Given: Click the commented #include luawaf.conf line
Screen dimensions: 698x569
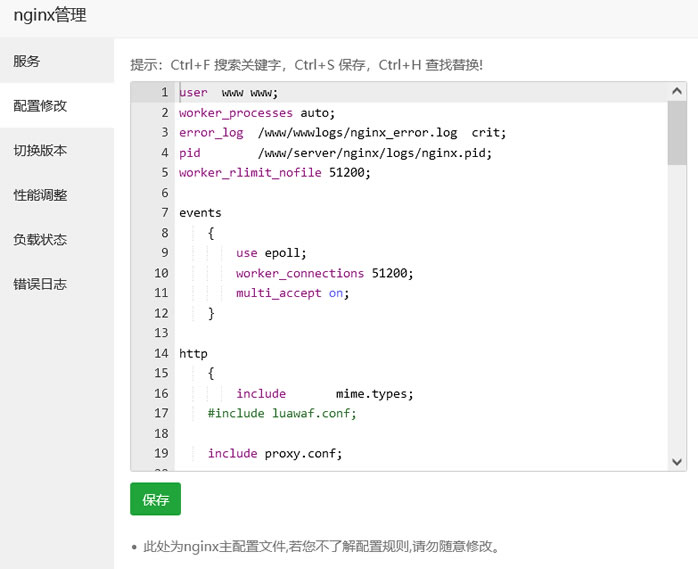Looking at the screenshot, I should pos(281,413).
